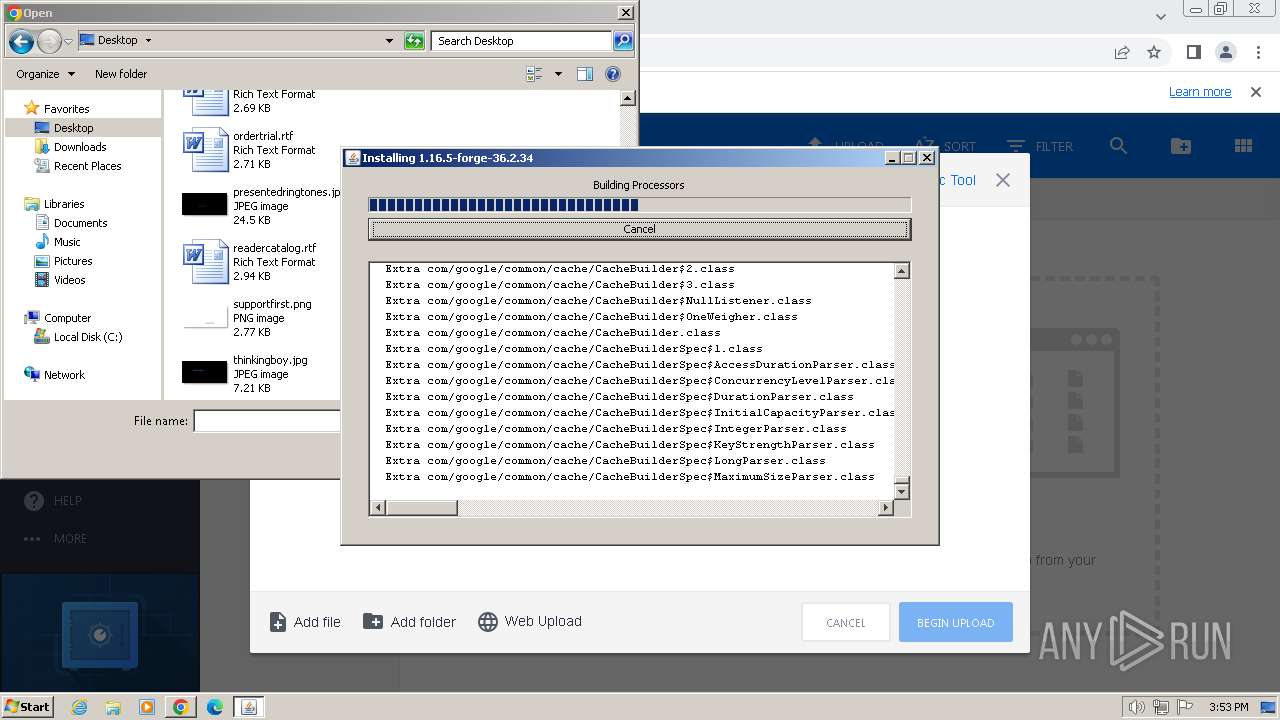Toggle the preview pane icon
The width and height of the screenshot is (1280, 720).
click(585, 74)
